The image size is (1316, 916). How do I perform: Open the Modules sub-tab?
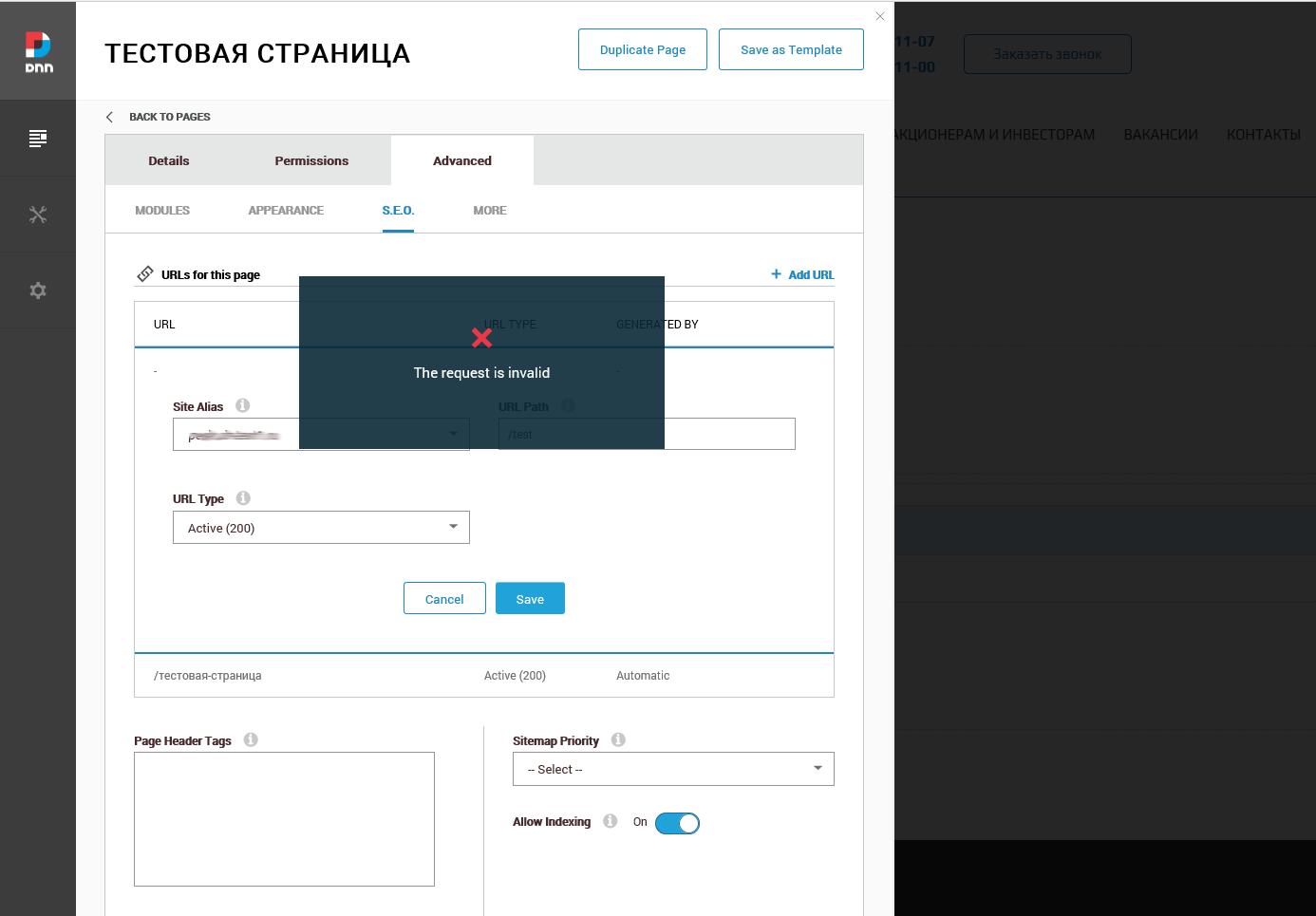click(162, 211)
